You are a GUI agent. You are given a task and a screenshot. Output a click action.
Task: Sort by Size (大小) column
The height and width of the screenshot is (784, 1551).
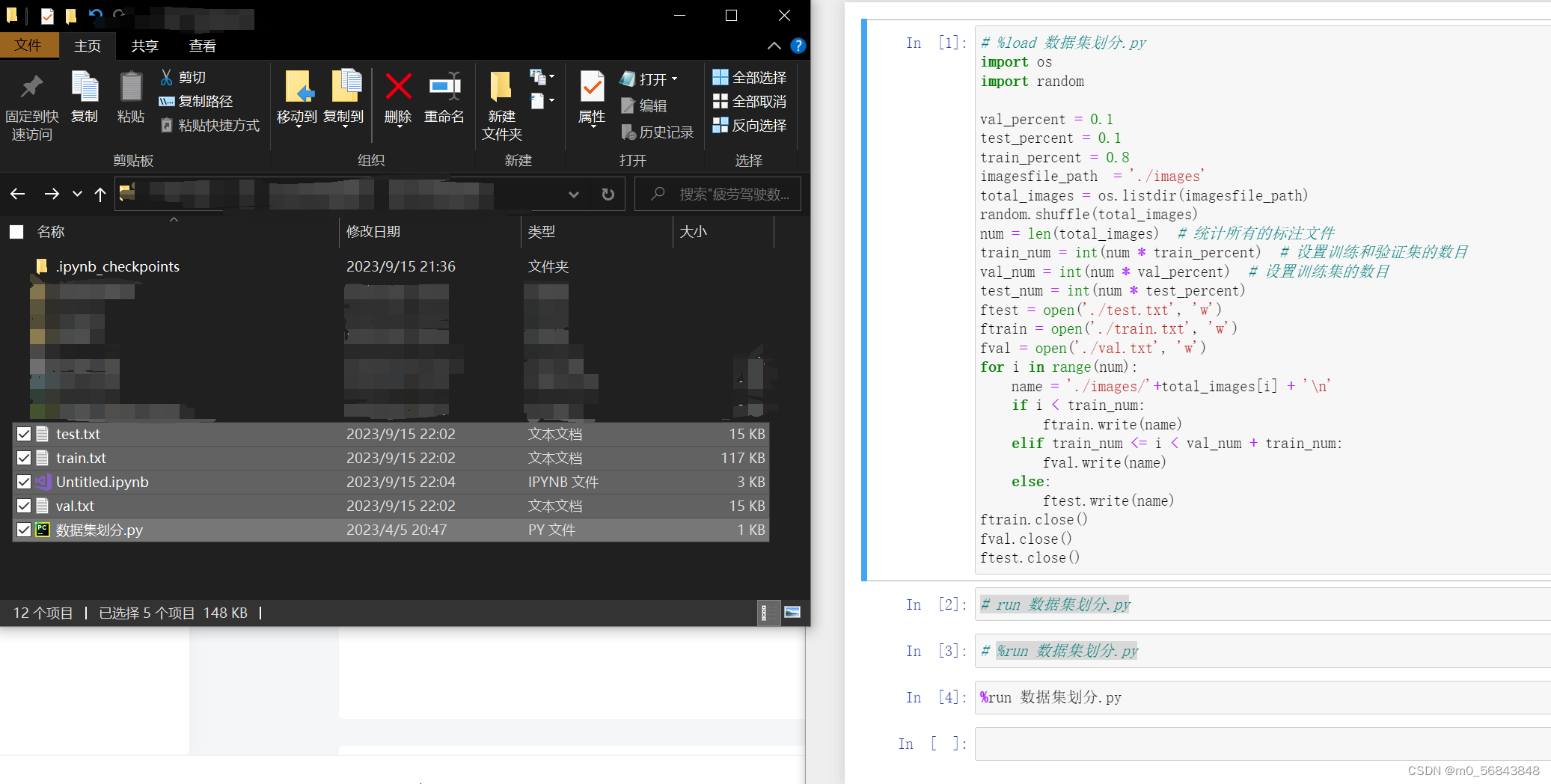coord(693,232)
